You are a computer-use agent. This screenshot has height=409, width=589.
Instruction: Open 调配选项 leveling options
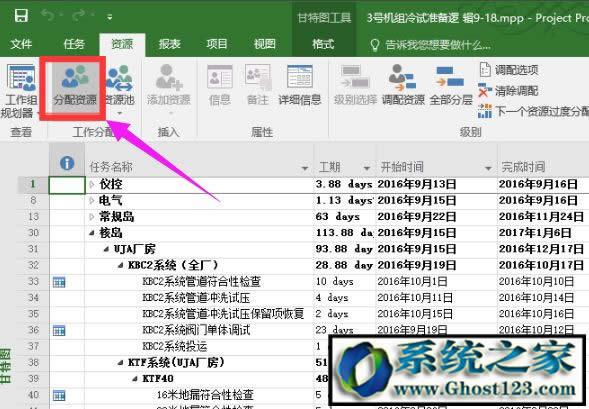tap(509, 70)
